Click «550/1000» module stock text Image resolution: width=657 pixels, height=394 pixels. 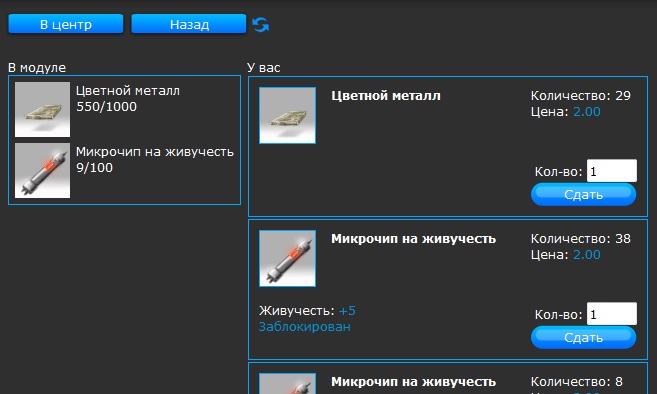106,106
